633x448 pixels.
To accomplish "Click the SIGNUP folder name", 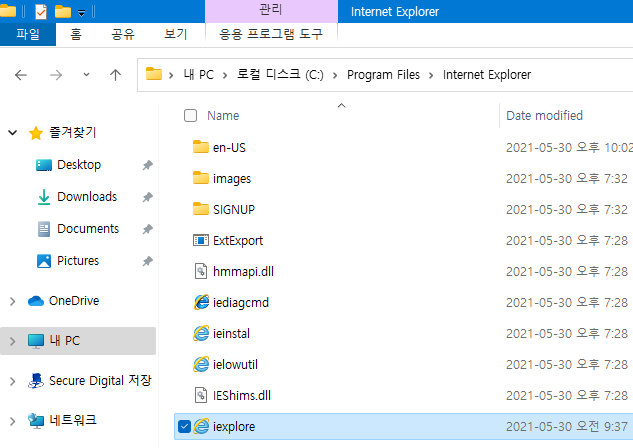I will (234, 209).
